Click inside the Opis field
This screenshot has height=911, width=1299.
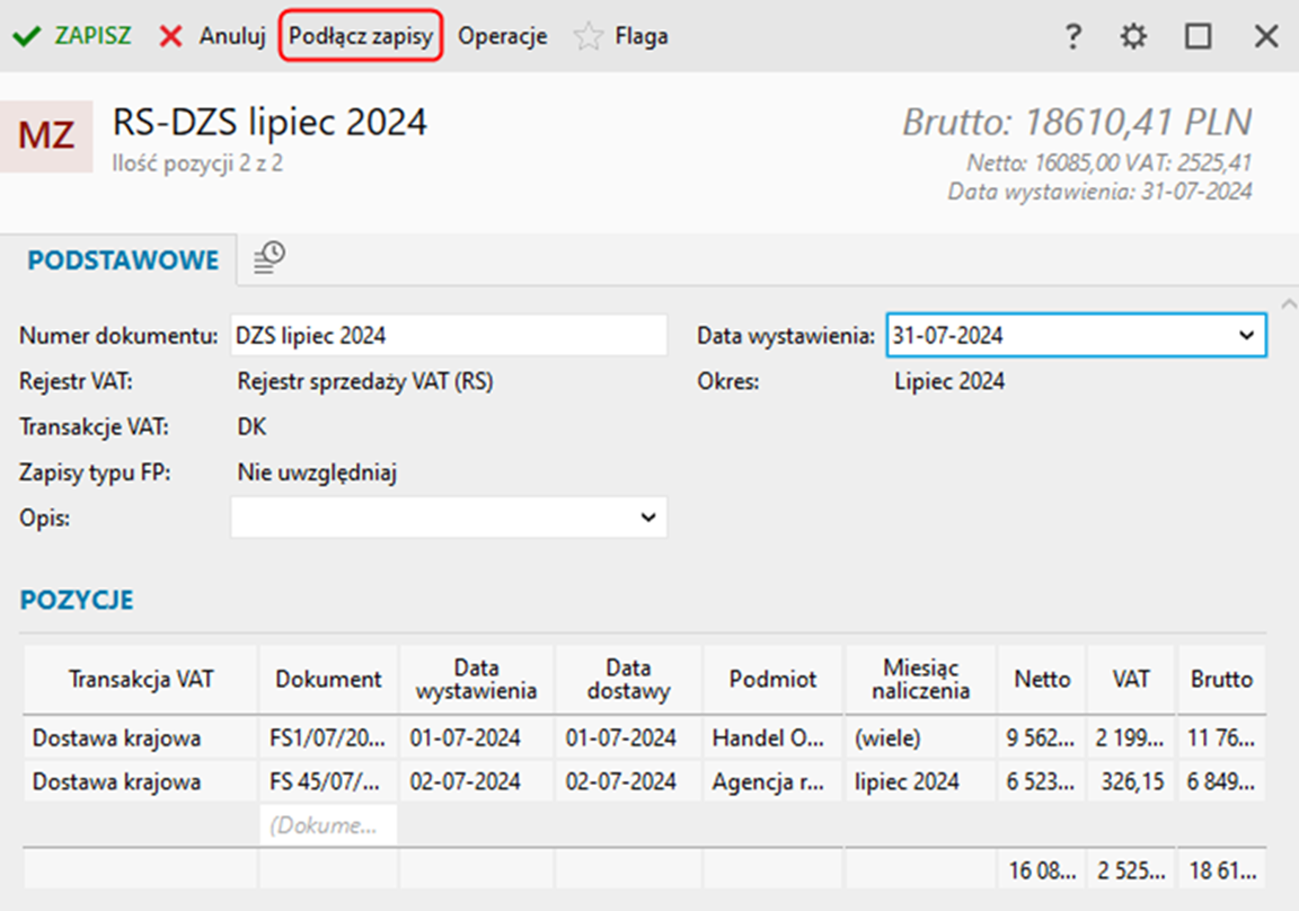(449, 518)
